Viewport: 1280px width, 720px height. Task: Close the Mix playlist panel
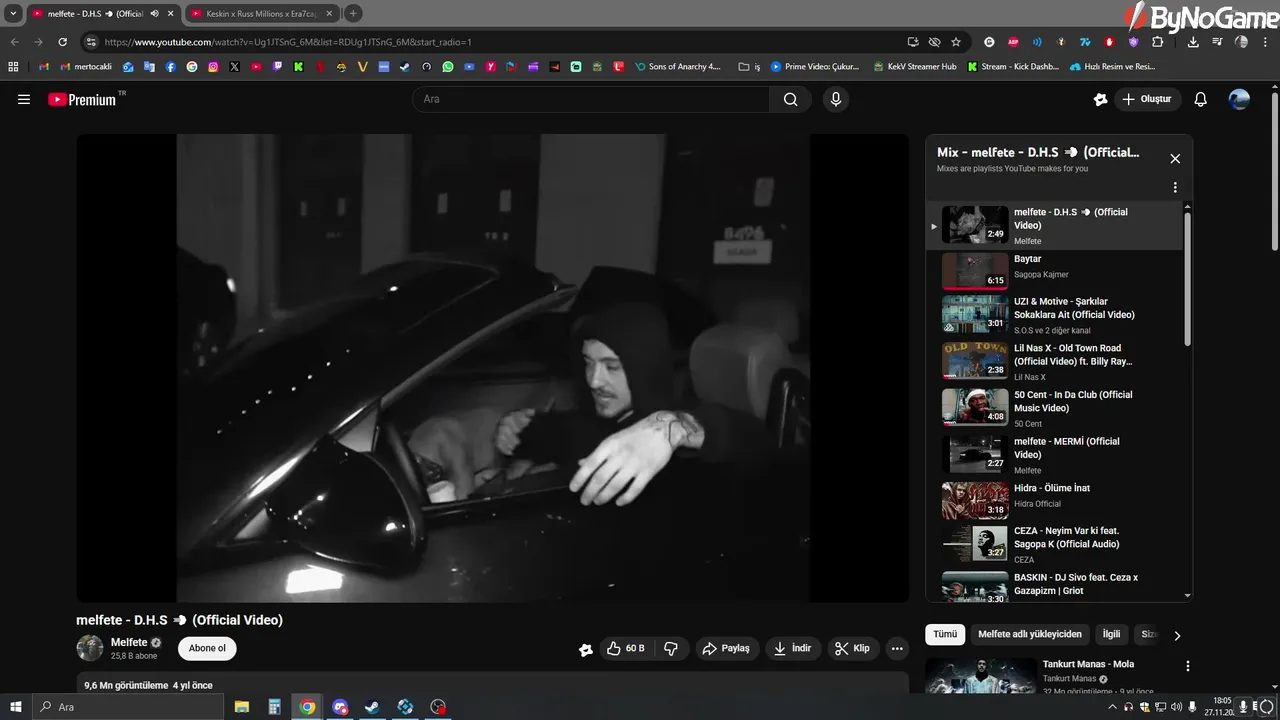(x=1175, y=158)
